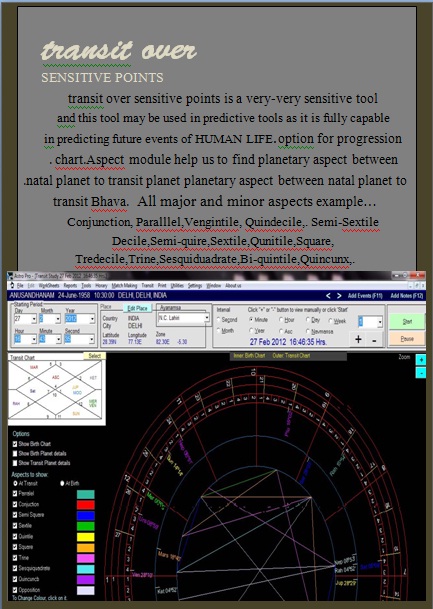Select the Month interval radio

click(219, 331)
